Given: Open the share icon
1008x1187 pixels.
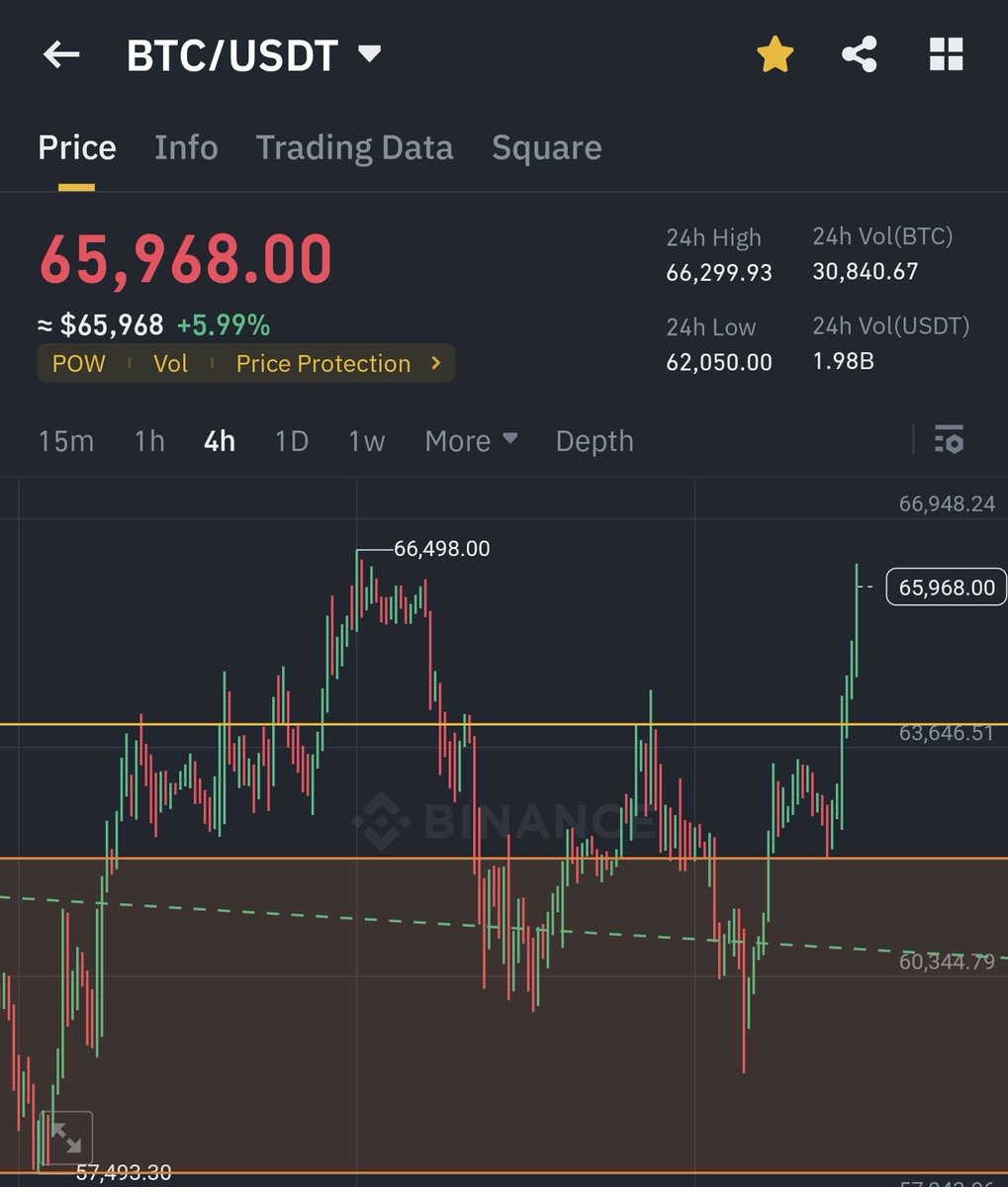Looking at the screenshot, I should click(x=860, y=54).
